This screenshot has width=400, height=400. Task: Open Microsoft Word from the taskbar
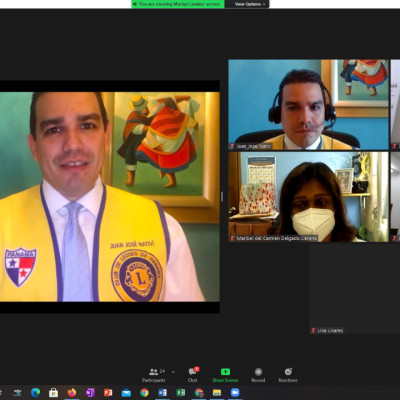point(162,392)
